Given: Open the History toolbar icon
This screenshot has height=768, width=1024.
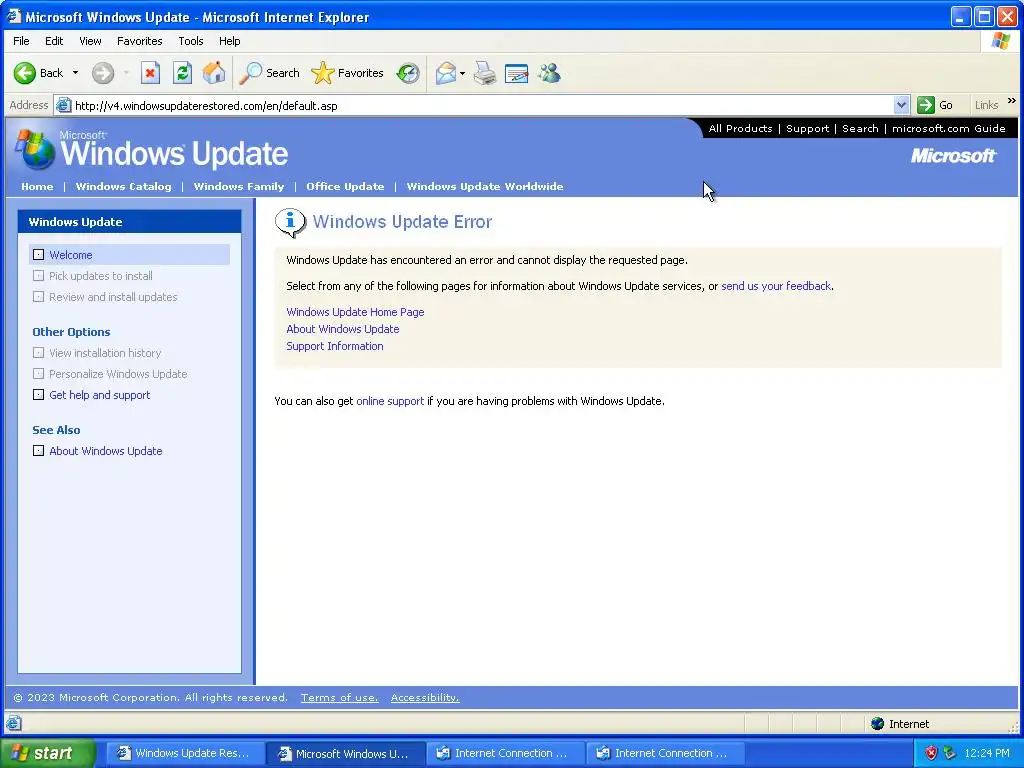Looking at the screenshot, I should (408, 73).
